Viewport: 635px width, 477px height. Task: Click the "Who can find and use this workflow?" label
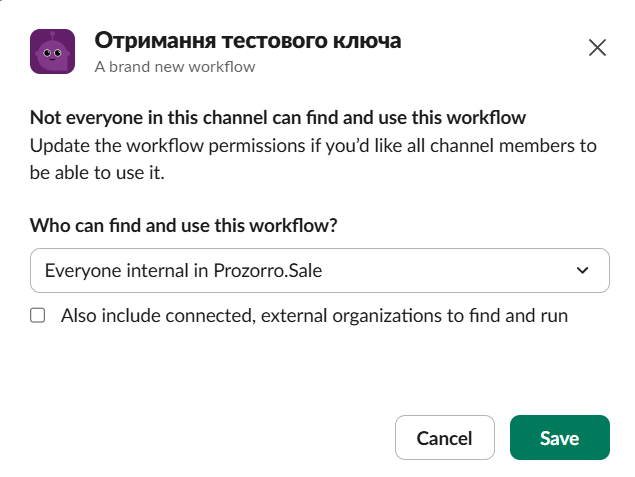click(184, 225)
